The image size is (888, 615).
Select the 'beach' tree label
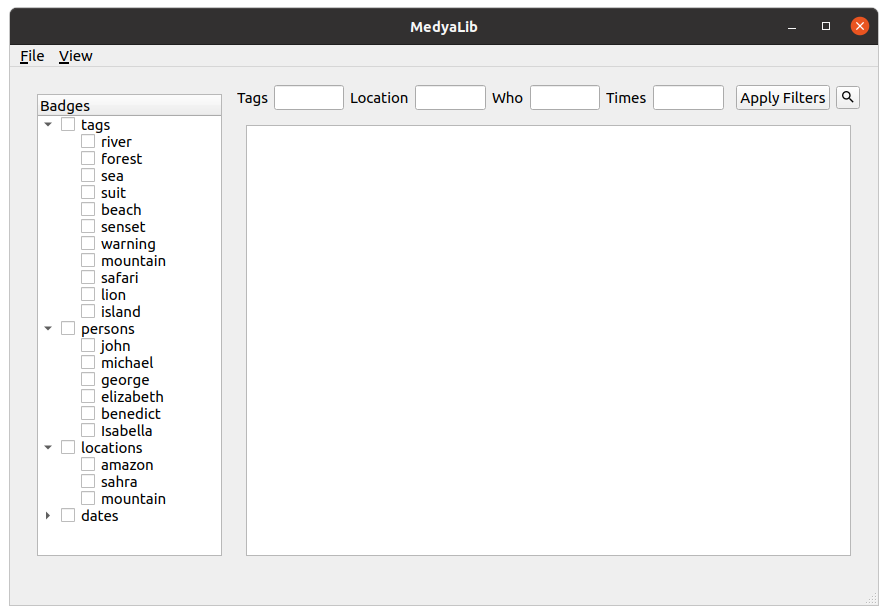[x=121, y=210]
